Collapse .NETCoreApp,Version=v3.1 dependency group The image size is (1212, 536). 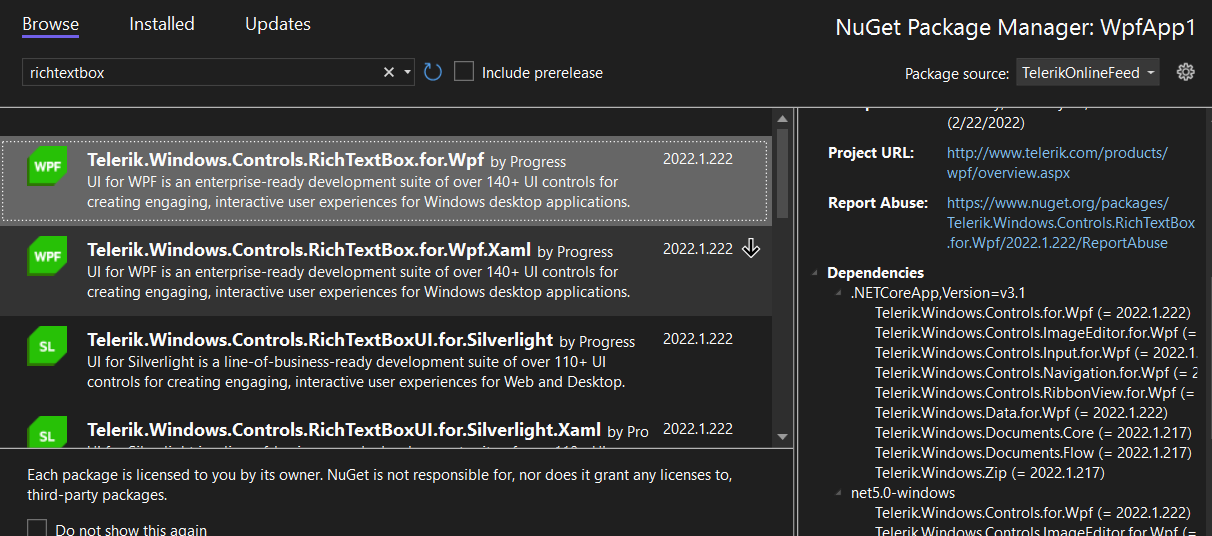point(839,293)
